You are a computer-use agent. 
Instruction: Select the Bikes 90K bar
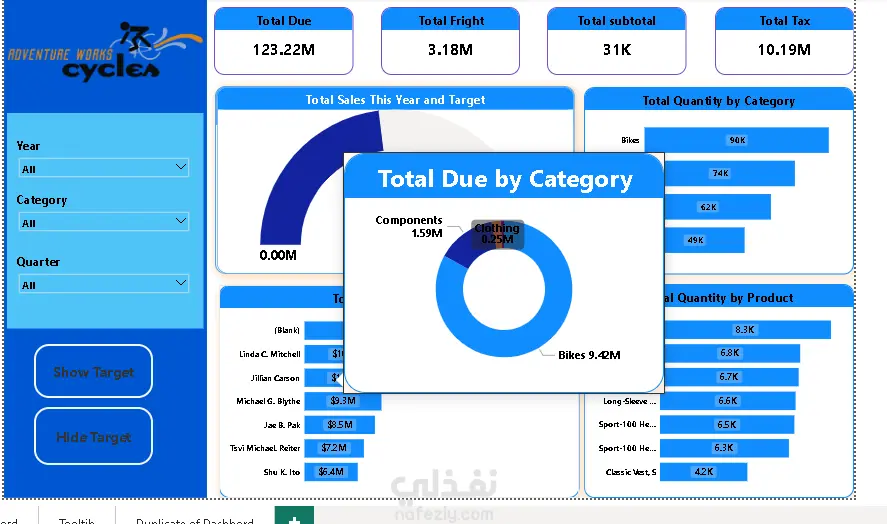(x=737, y=140)
